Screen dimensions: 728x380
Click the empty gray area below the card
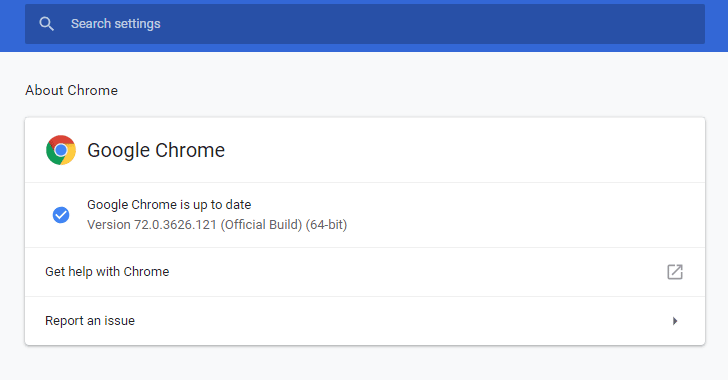pyautogui.click(x=365, y=363)
